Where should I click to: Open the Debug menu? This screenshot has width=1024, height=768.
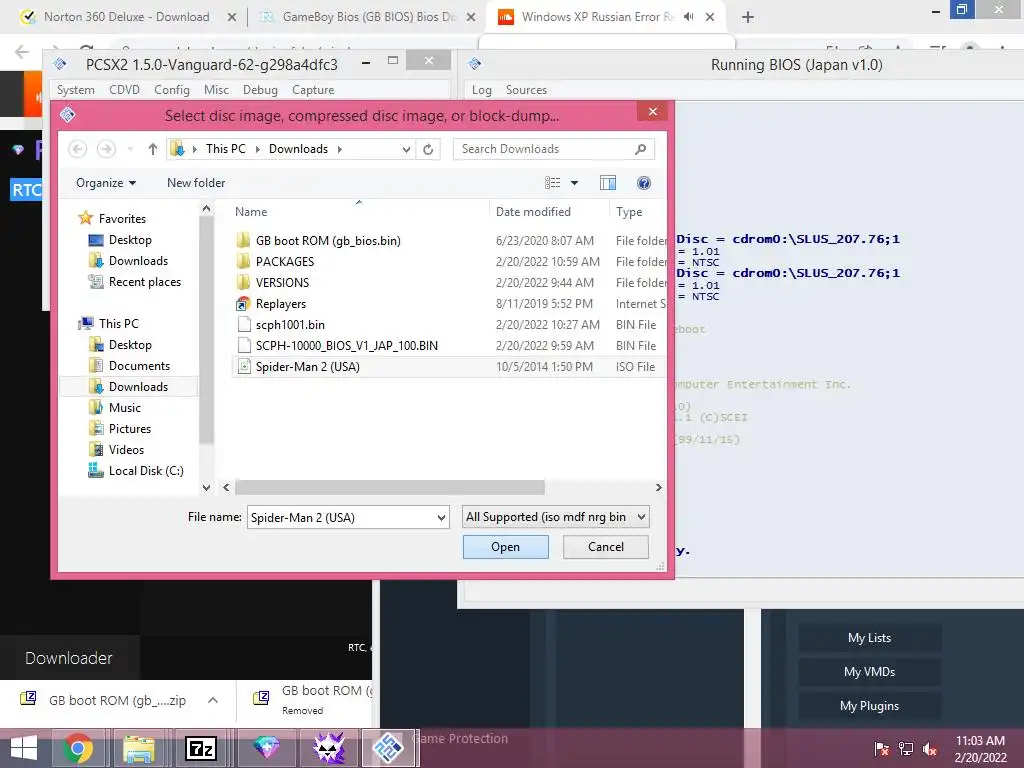pos(260,89)
